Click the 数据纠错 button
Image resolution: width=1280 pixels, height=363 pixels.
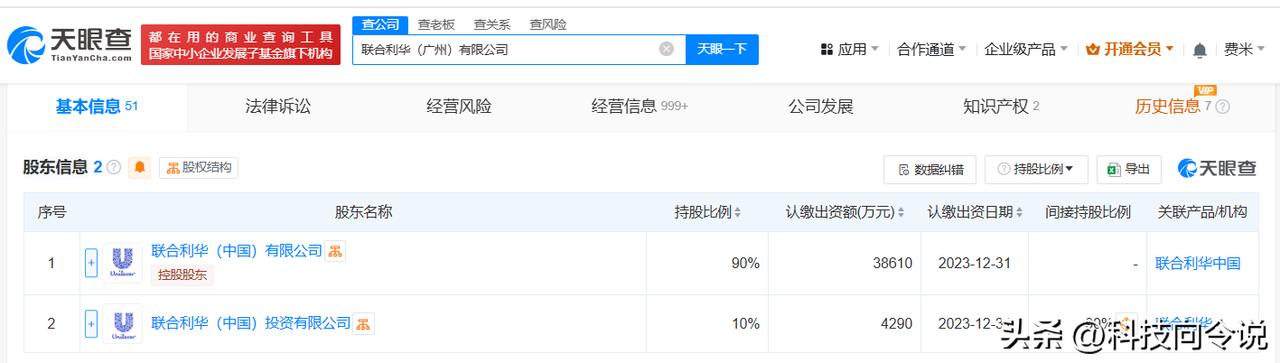[x=930, y=169]
